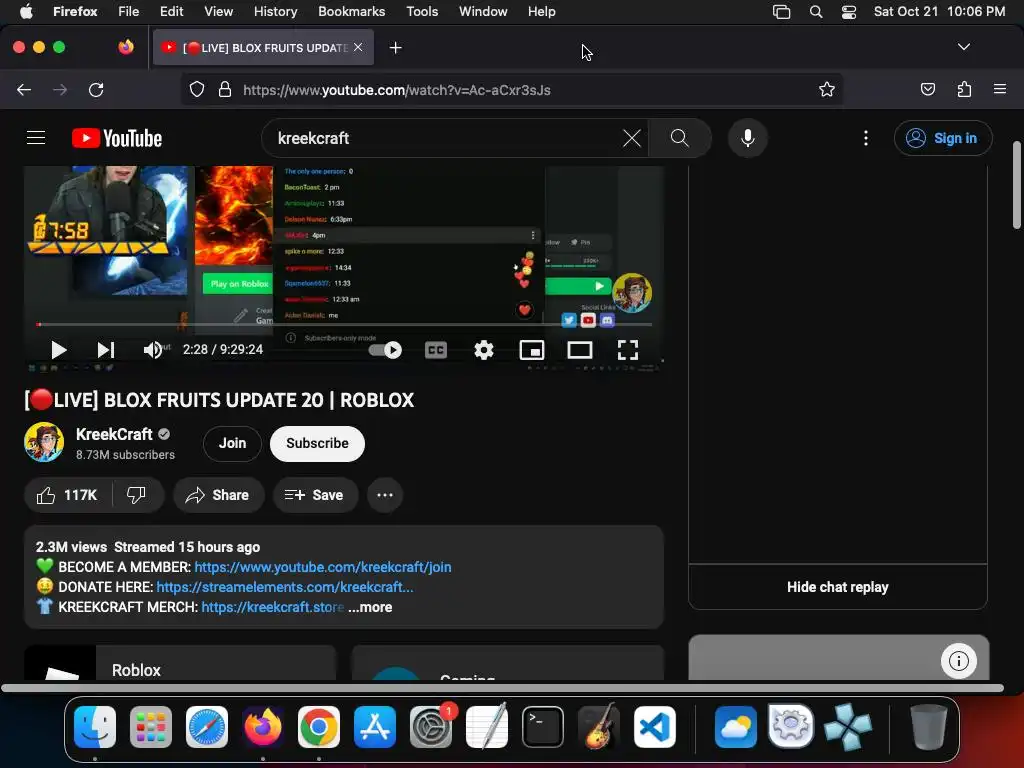Enter full screen mode

coord(628,350)
